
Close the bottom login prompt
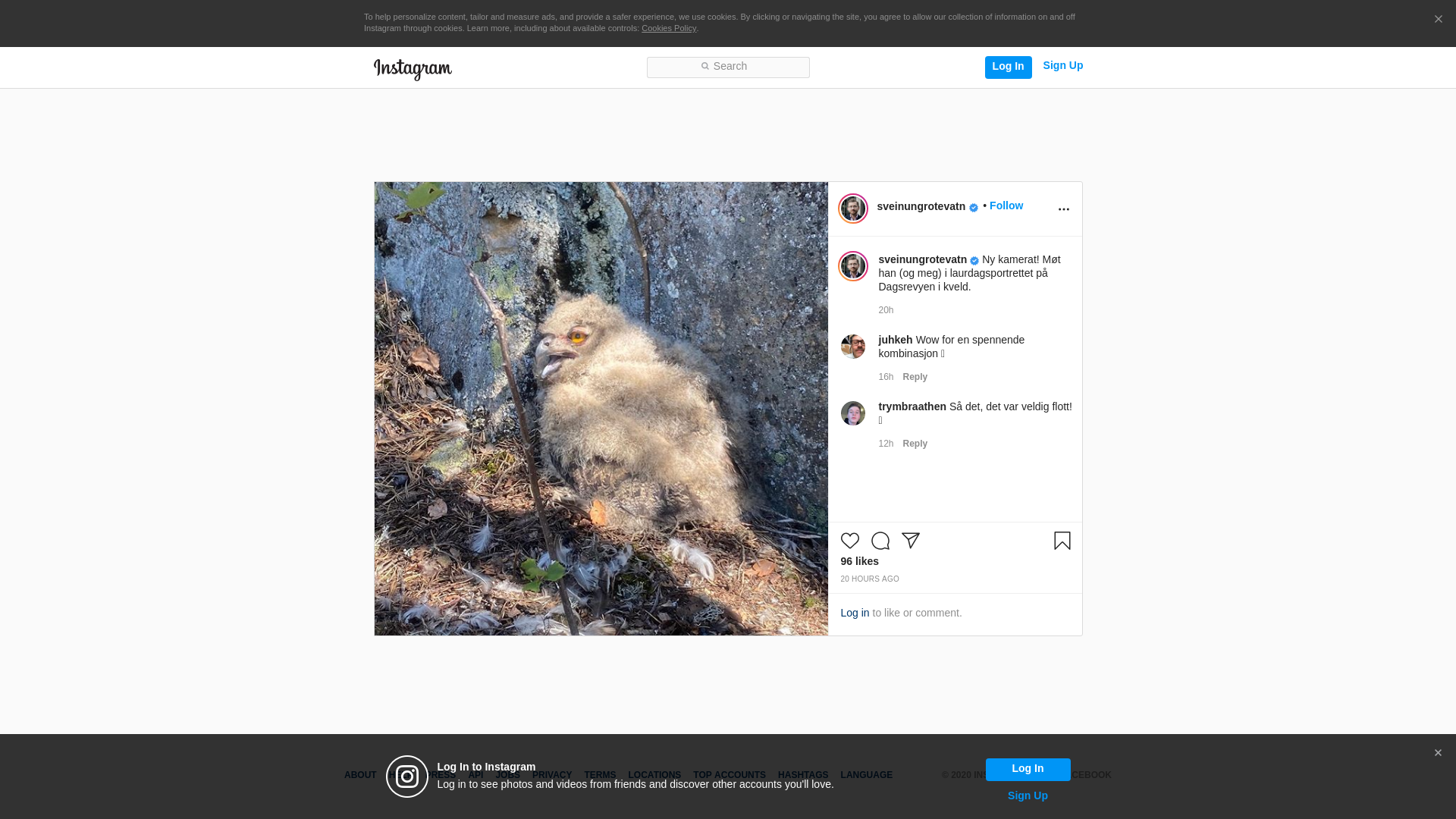point(1438,753)
